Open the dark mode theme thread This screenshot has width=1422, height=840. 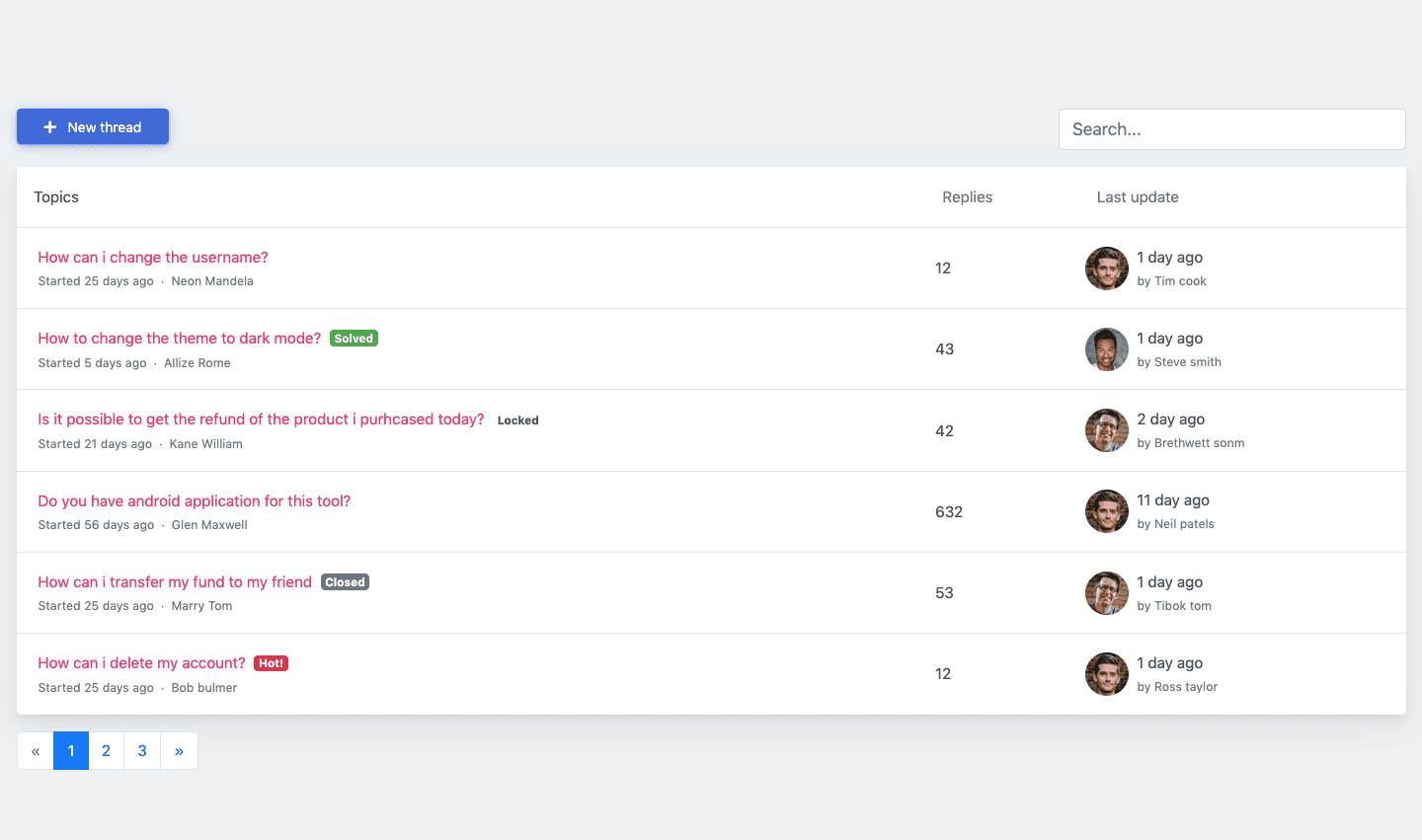pyautogui.click(x=178, y=338)
